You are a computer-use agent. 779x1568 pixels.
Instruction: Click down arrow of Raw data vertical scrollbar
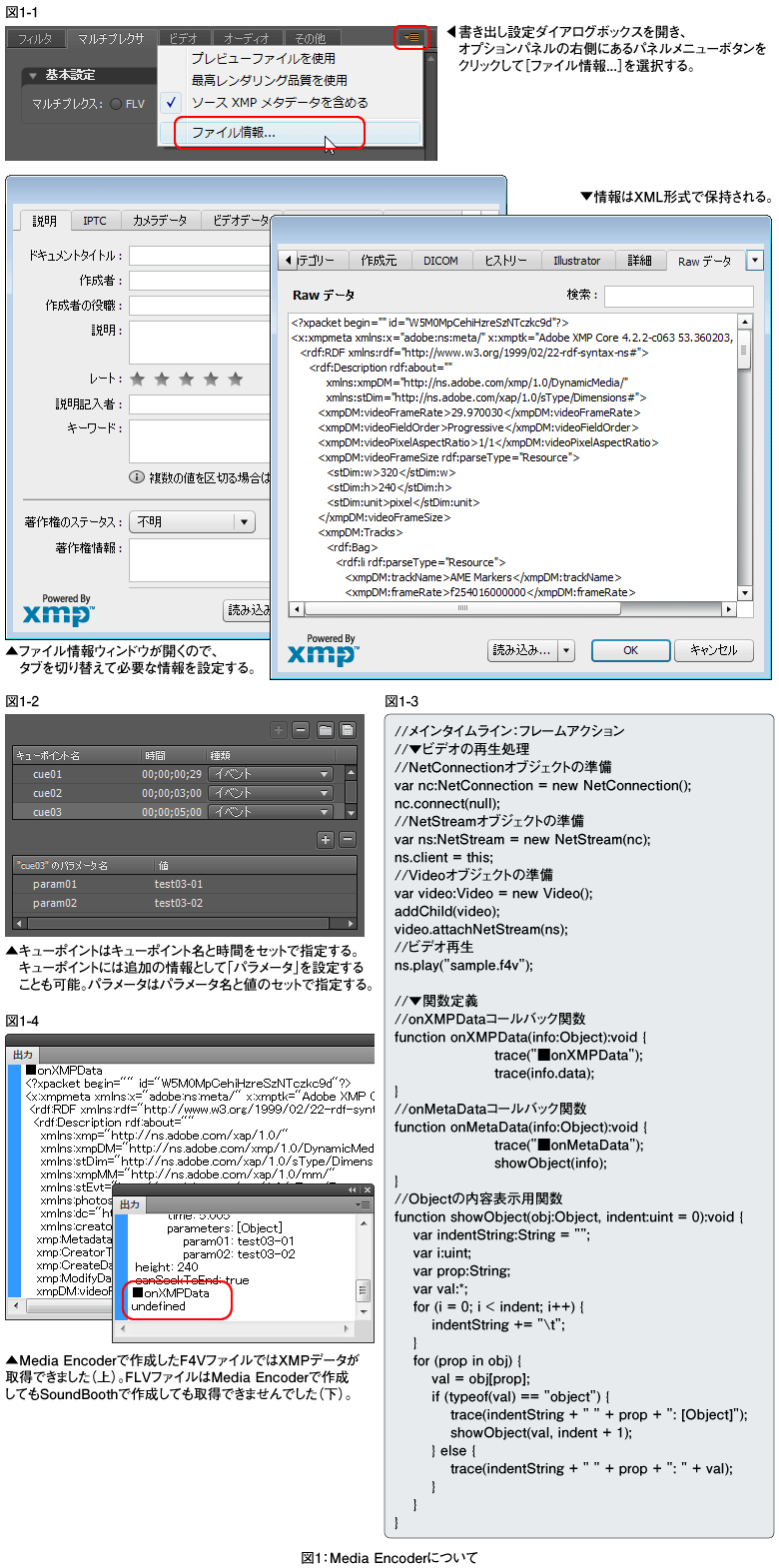click(744, 593)
